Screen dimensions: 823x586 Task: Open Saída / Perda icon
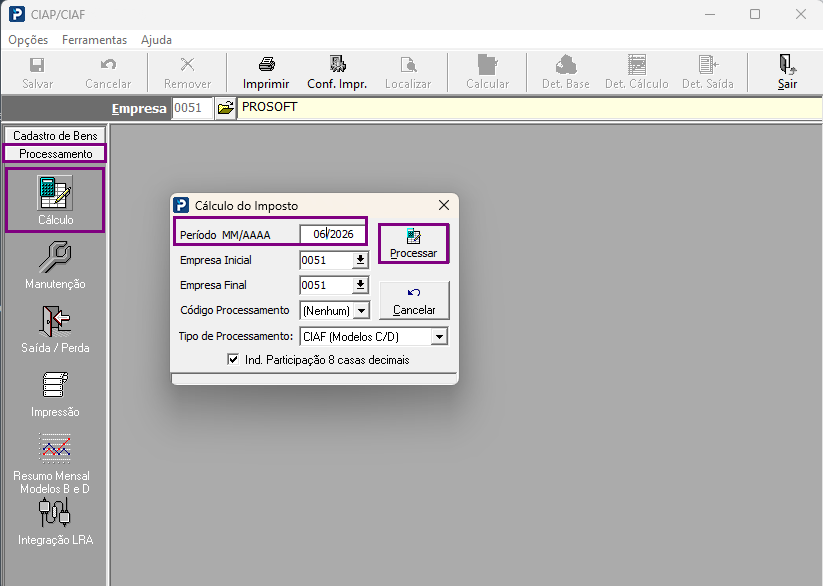55,321
